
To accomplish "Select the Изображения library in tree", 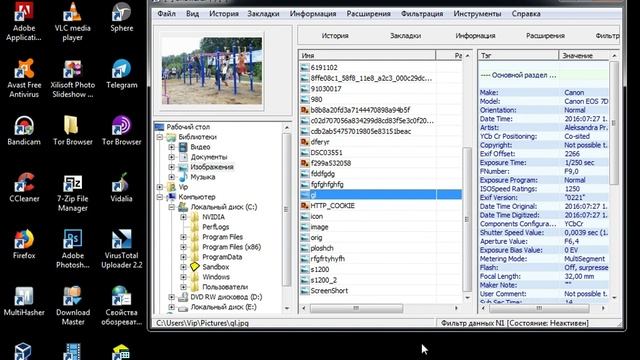I will pos(212,167).
